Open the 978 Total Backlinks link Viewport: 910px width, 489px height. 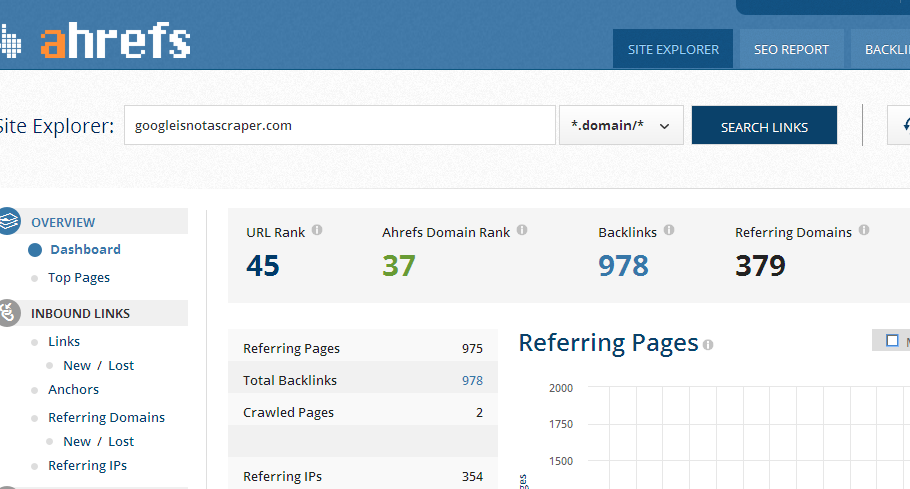coord(472,380)
